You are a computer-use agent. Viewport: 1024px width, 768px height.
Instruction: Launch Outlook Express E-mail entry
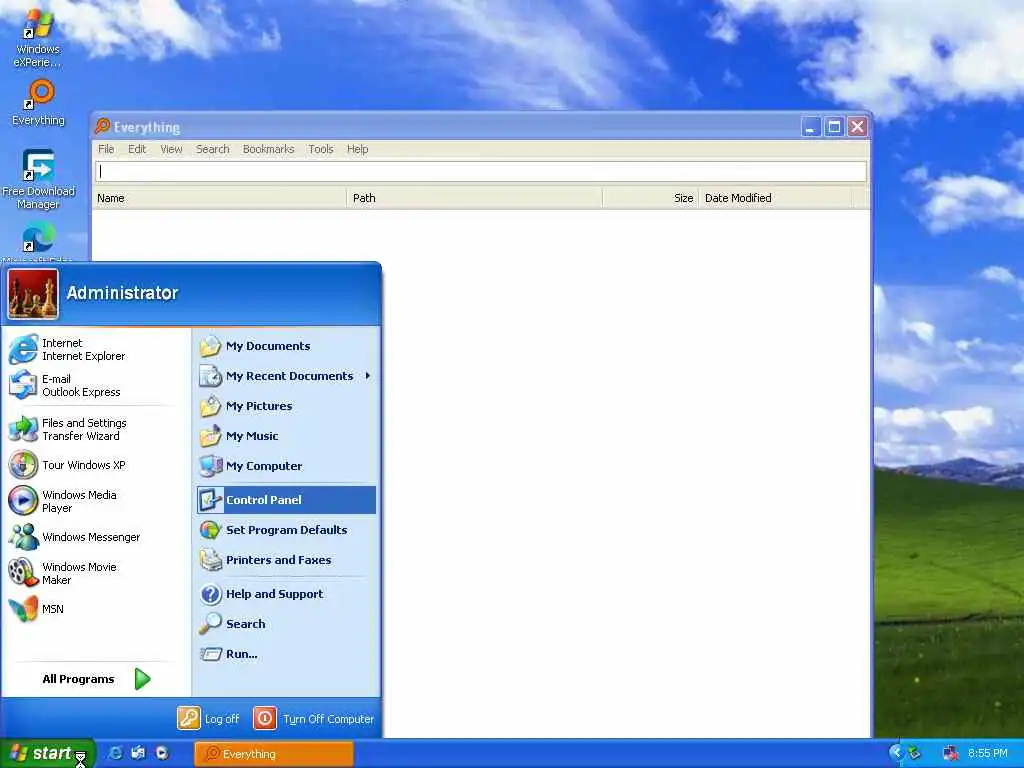[x=96, y=385]
